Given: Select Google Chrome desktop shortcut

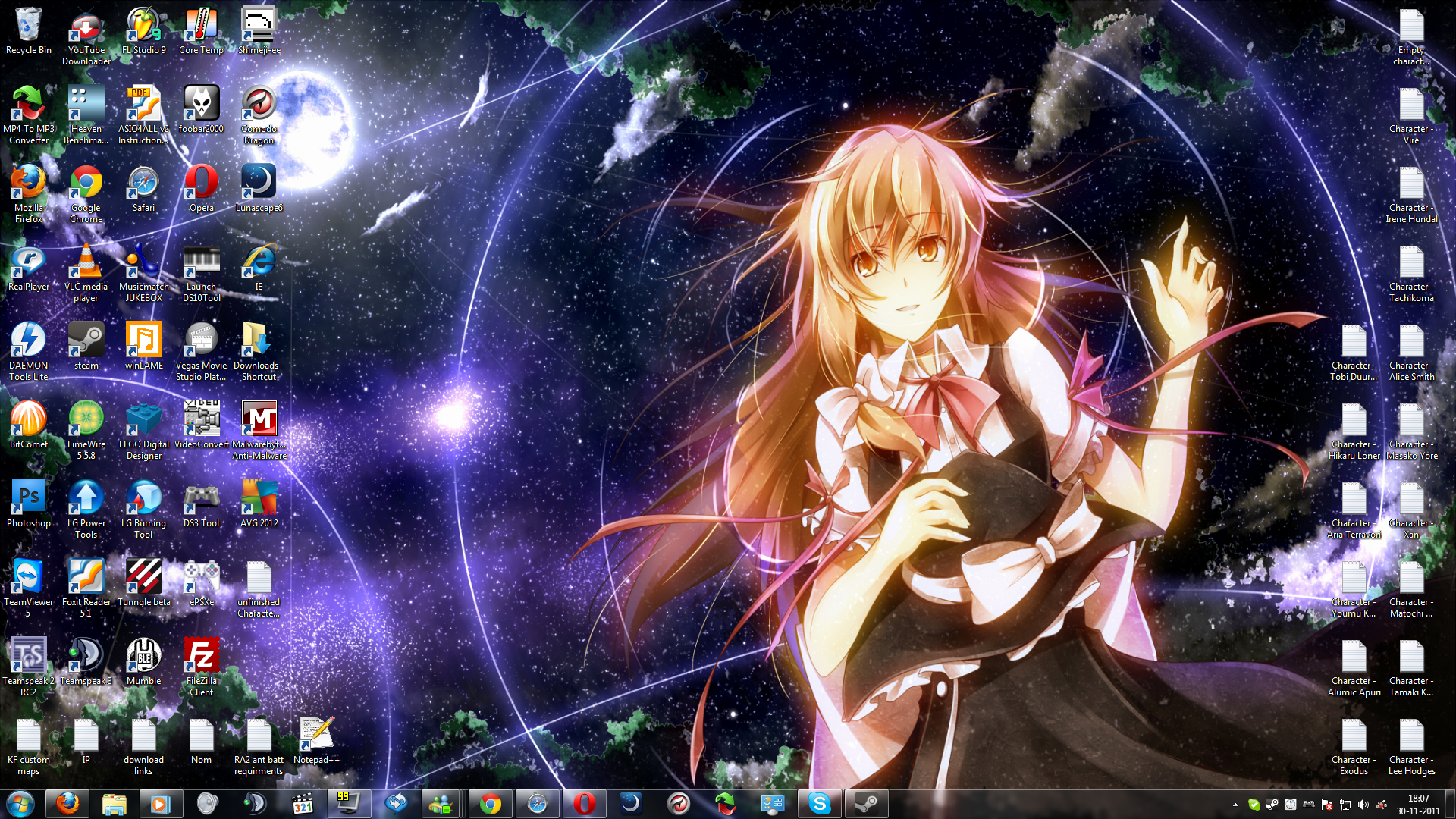Looking at the screenshot, I should pos(86,193).
